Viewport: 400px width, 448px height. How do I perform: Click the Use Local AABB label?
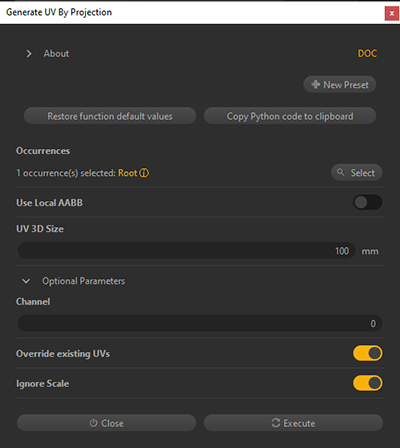pos(49,203)
